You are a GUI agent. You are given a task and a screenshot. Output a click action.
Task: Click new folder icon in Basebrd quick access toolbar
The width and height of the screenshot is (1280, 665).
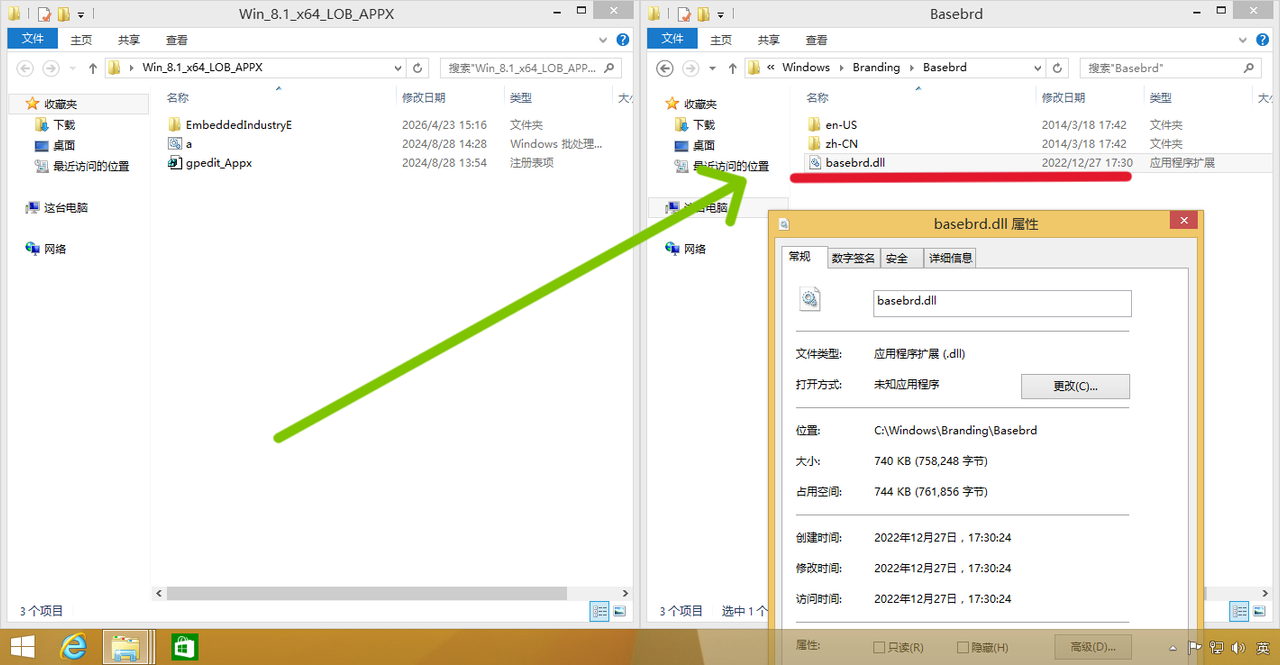point(704,14)
